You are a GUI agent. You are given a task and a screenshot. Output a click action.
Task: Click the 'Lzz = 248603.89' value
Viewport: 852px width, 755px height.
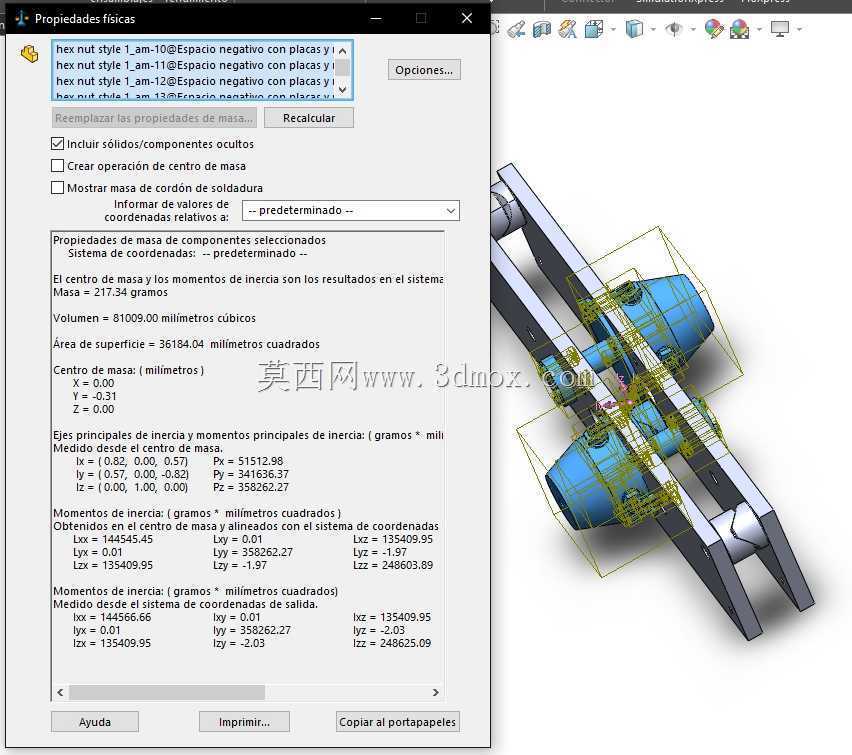393,565
